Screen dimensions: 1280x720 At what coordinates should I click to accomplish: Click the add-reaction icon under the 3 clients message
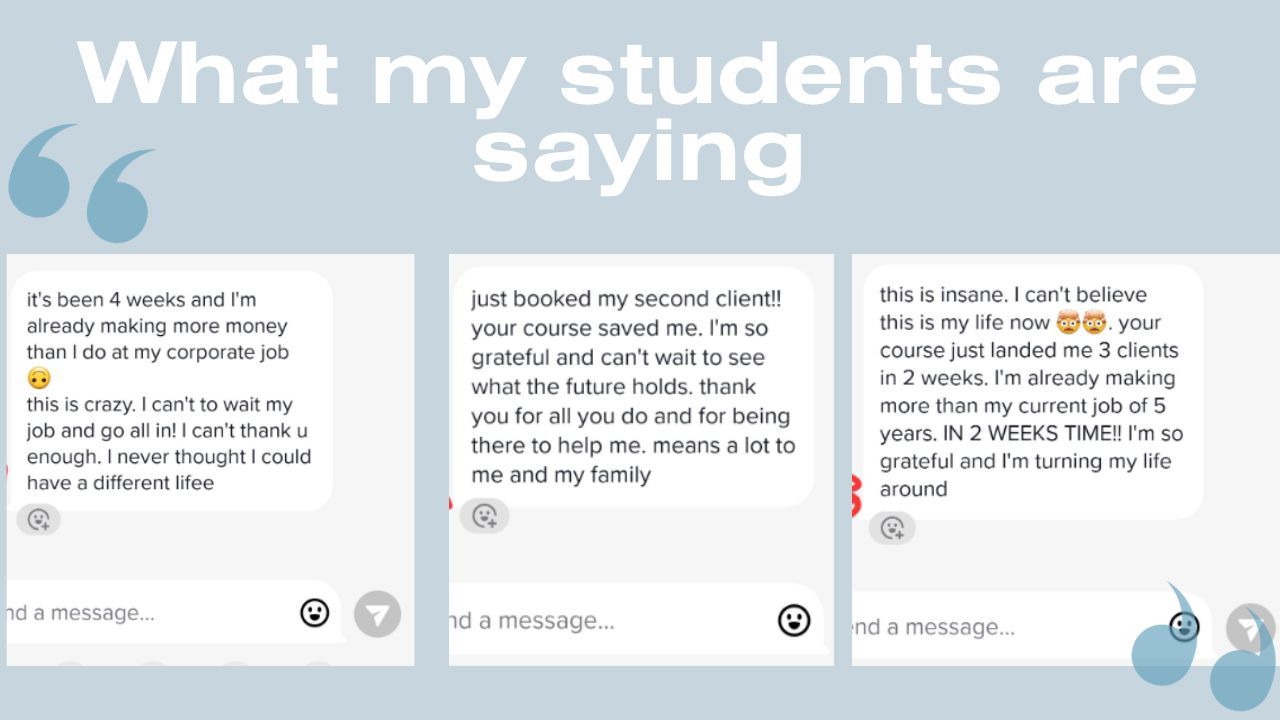[x=892, y=527]
